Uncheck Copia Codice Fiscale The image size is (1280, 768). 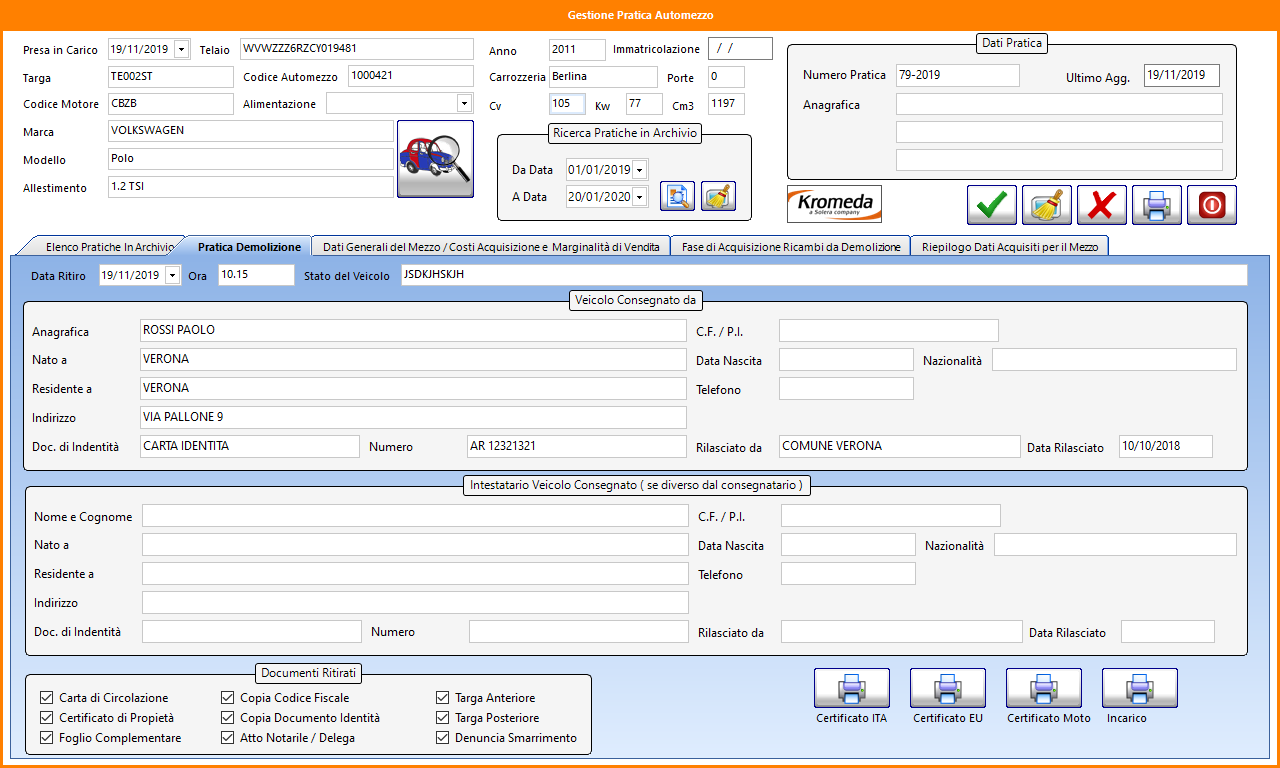[x=227, y=698]
